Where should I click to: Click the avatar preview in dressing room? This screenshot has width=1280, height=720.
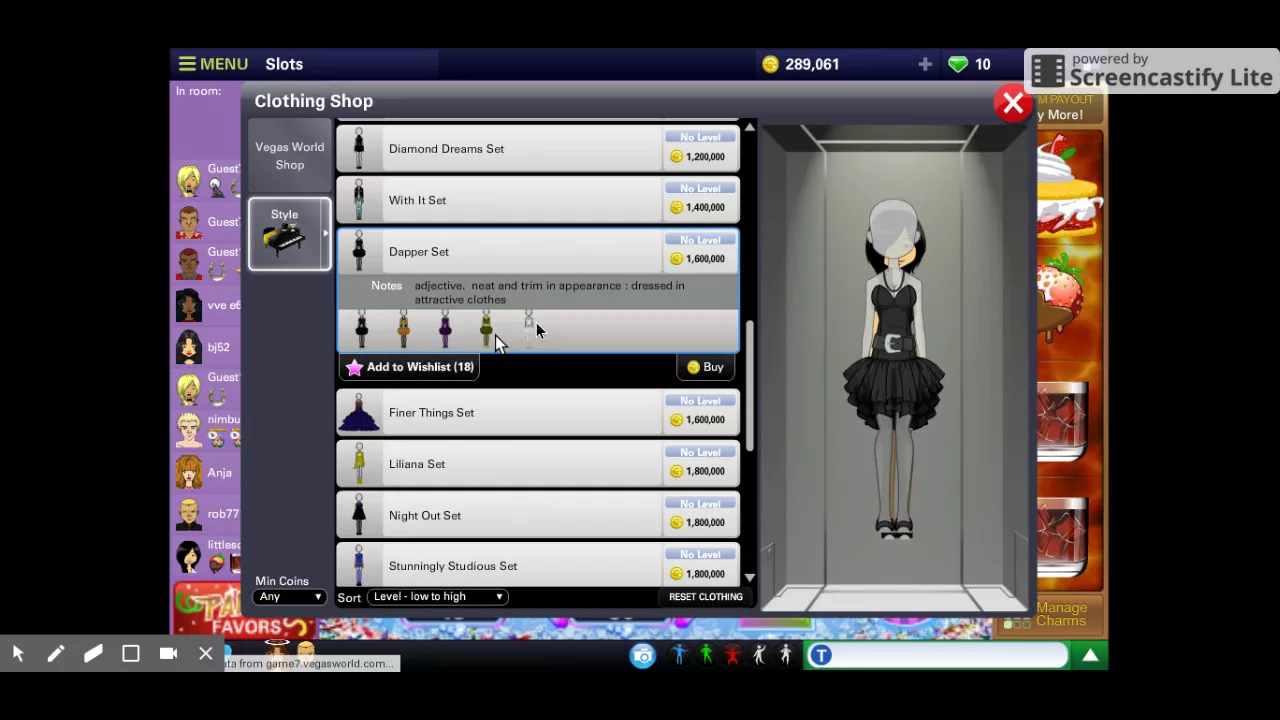coord(893,370)
